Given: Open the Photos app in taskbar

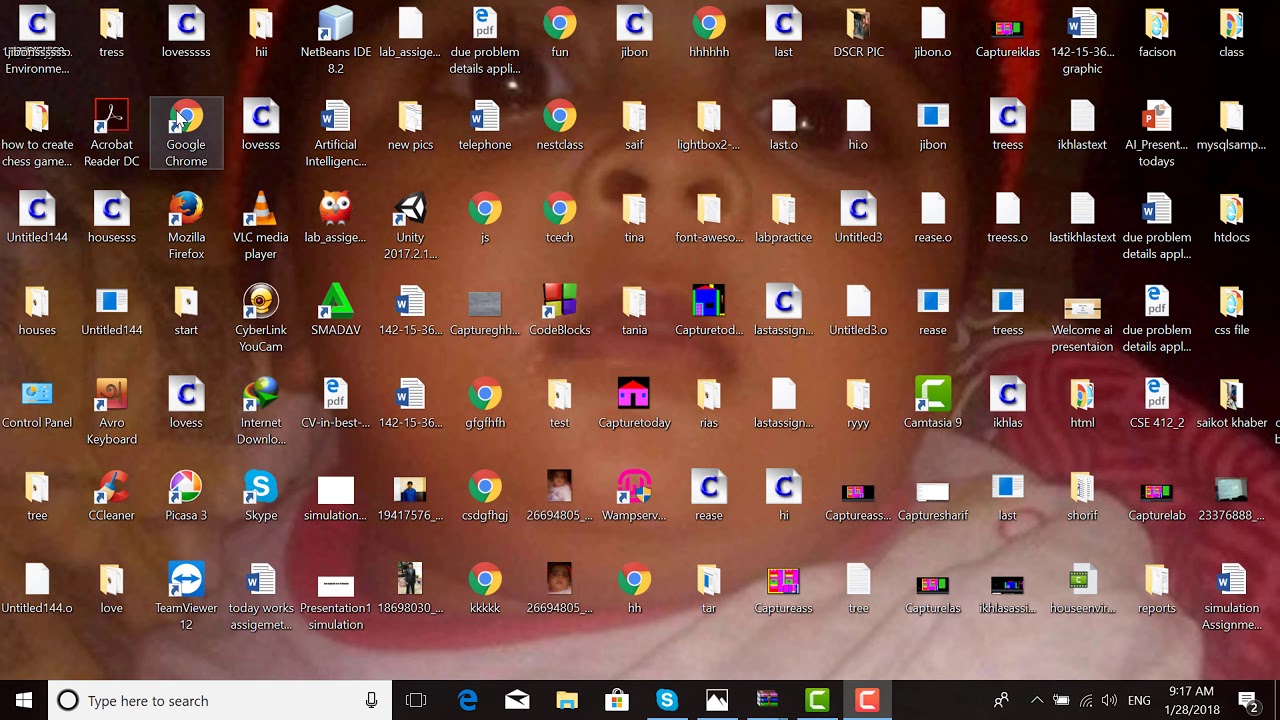Looking at the screenshot, I should 717,700.
